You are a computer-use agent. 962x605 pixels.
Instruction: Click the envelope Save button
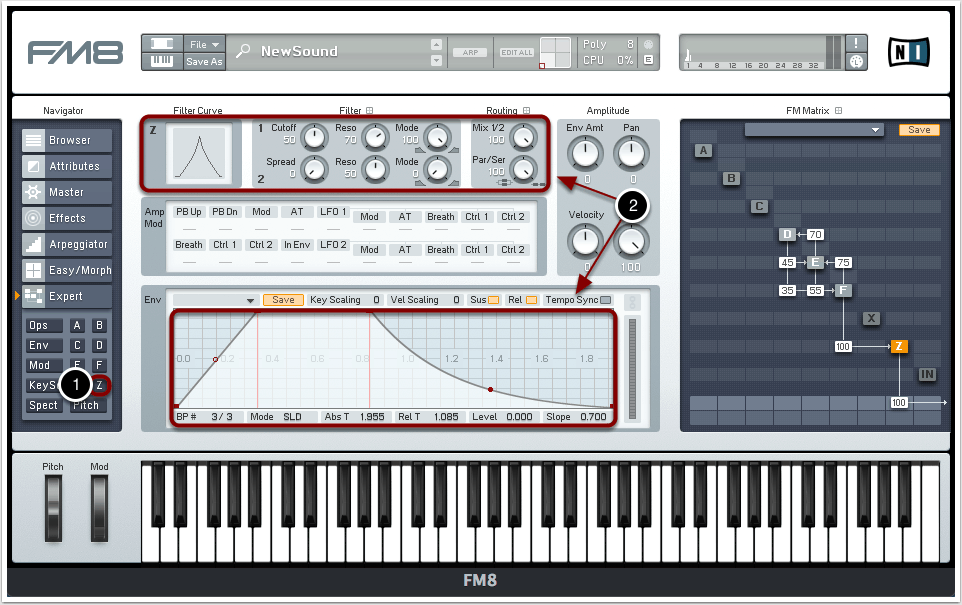[x=283, y=300]
